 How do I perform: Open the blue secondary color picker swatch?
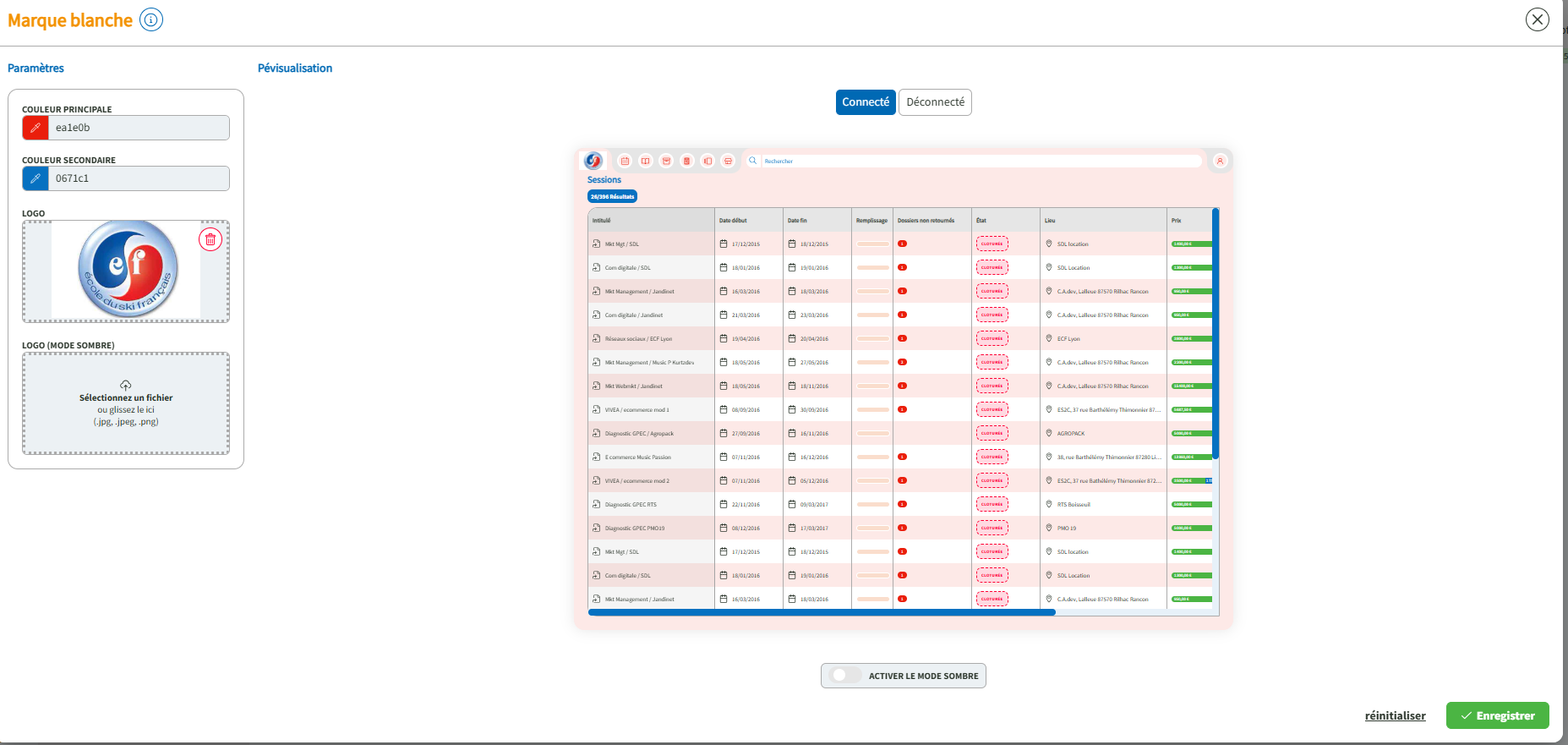click(x=36, y=178)
